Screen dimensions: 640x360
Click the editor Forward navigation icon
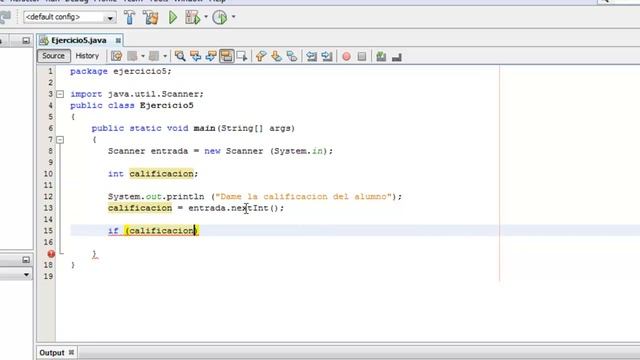(x=154, y=56)
